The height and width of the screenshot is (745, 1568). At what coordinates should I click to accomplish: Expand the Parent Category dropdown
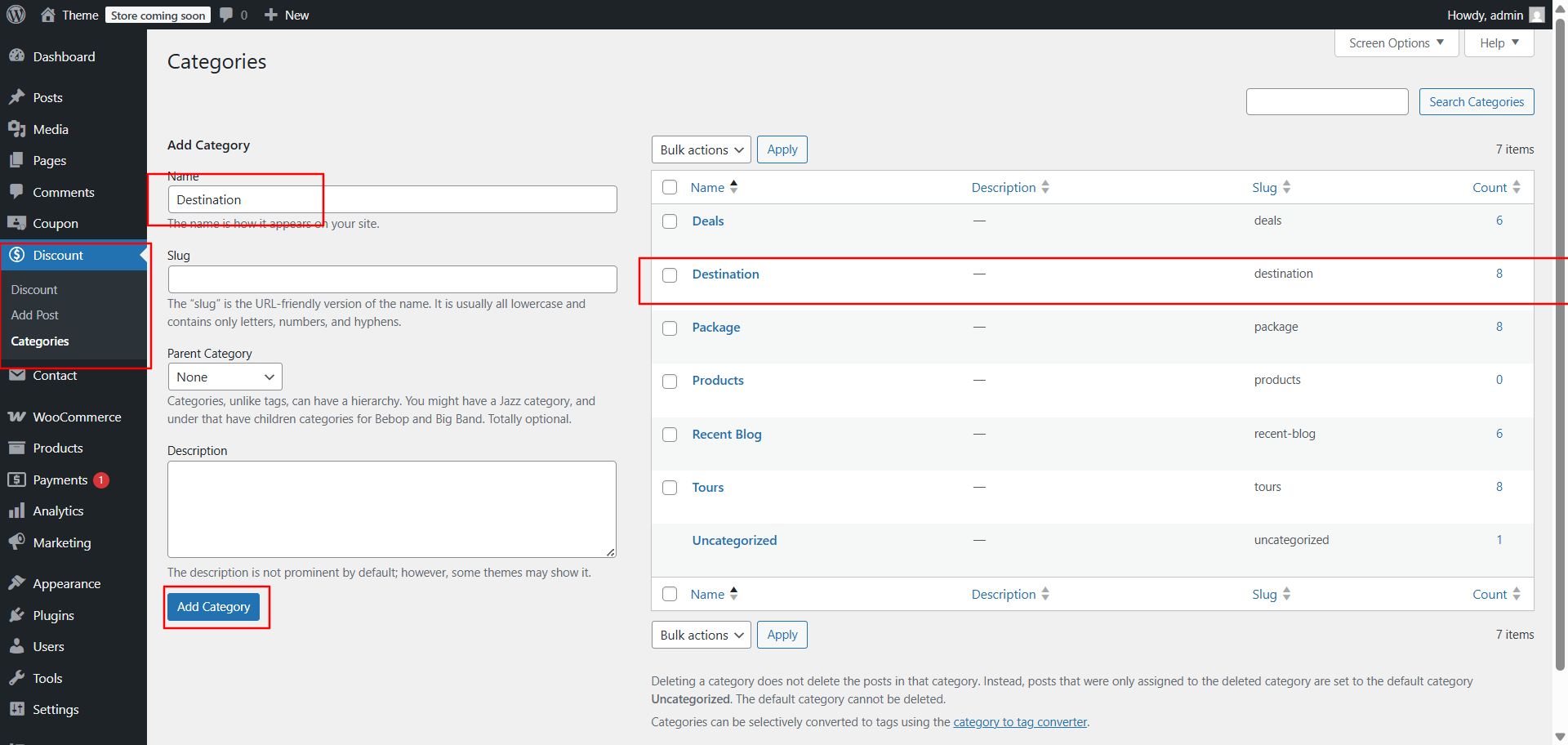[x=225, y=377]
